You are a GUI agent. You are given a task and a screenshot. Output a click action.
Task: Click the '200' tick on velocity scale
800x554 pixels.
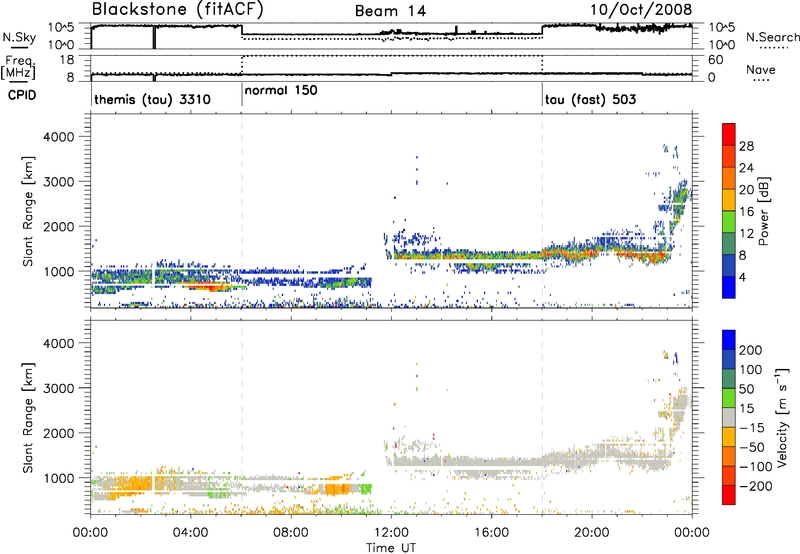click(751, 350)
